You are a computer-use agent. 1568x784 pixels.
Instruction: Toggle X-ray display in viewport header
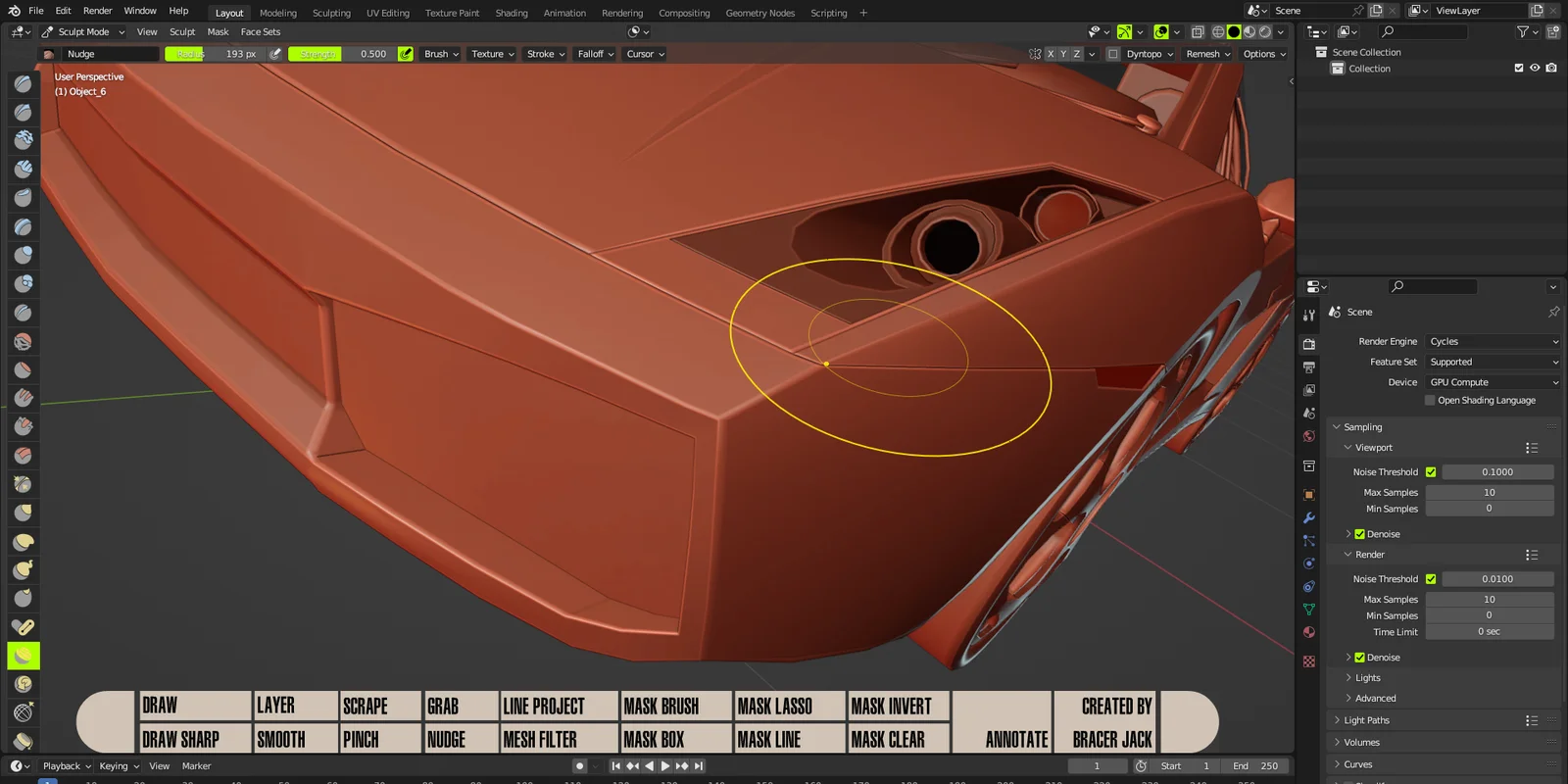point(1198,32)
